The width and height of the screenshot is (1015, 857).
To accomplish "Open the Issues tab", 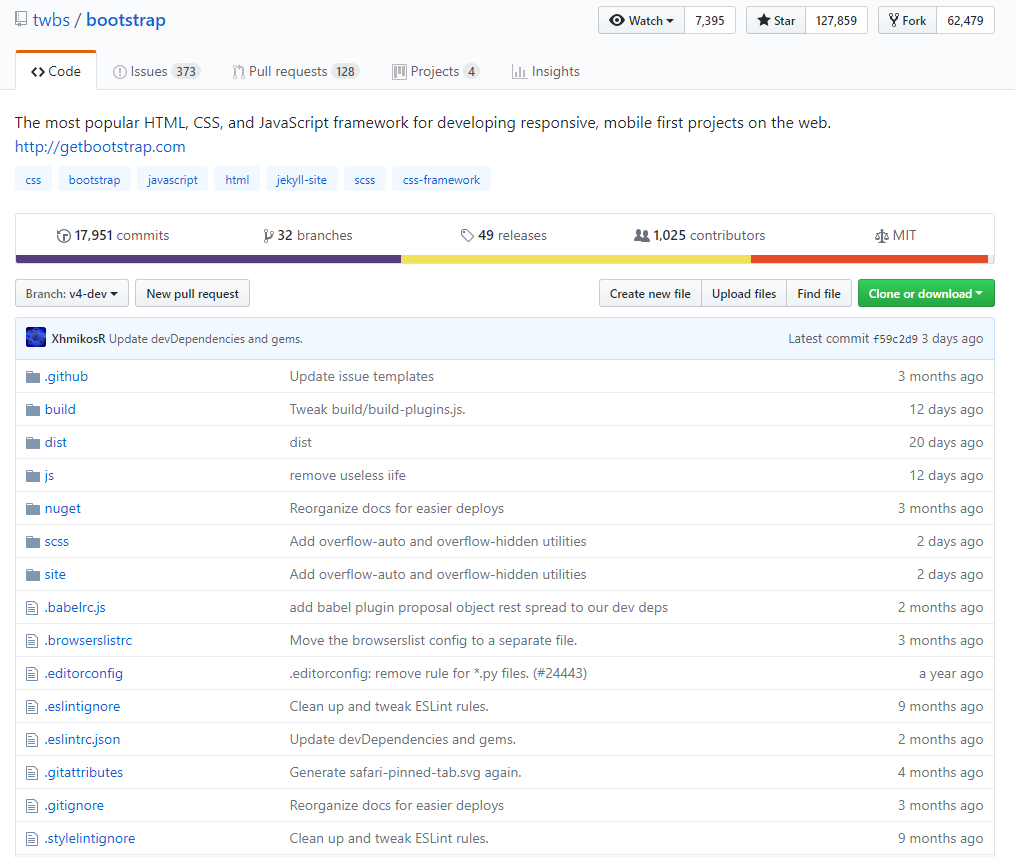I will point(156,71).
